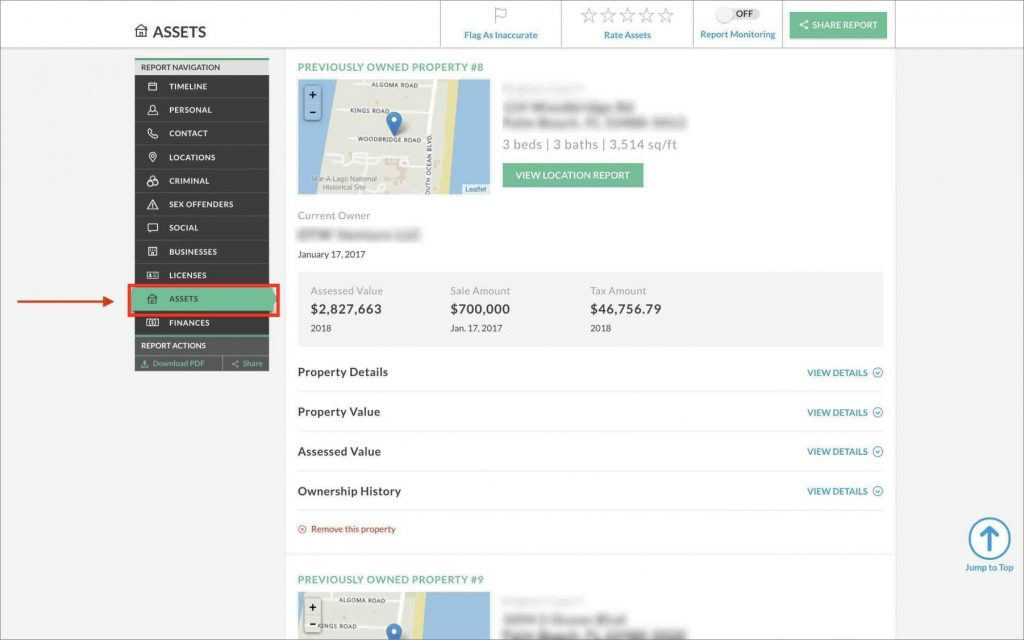Click the Locations pin icon
The width and height of the screenshot is (1024, 640).
[152, 157]
